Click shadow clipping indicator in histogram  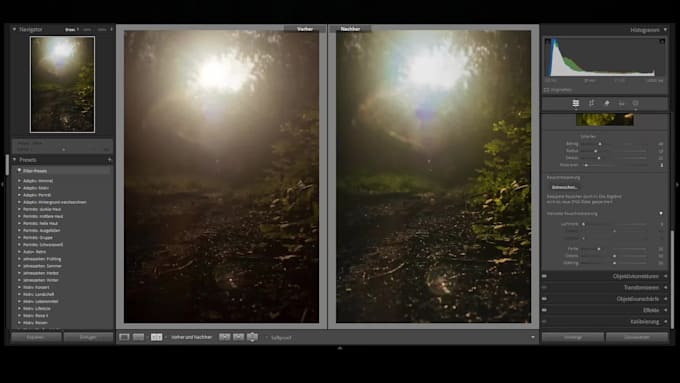tap(548, 42)
